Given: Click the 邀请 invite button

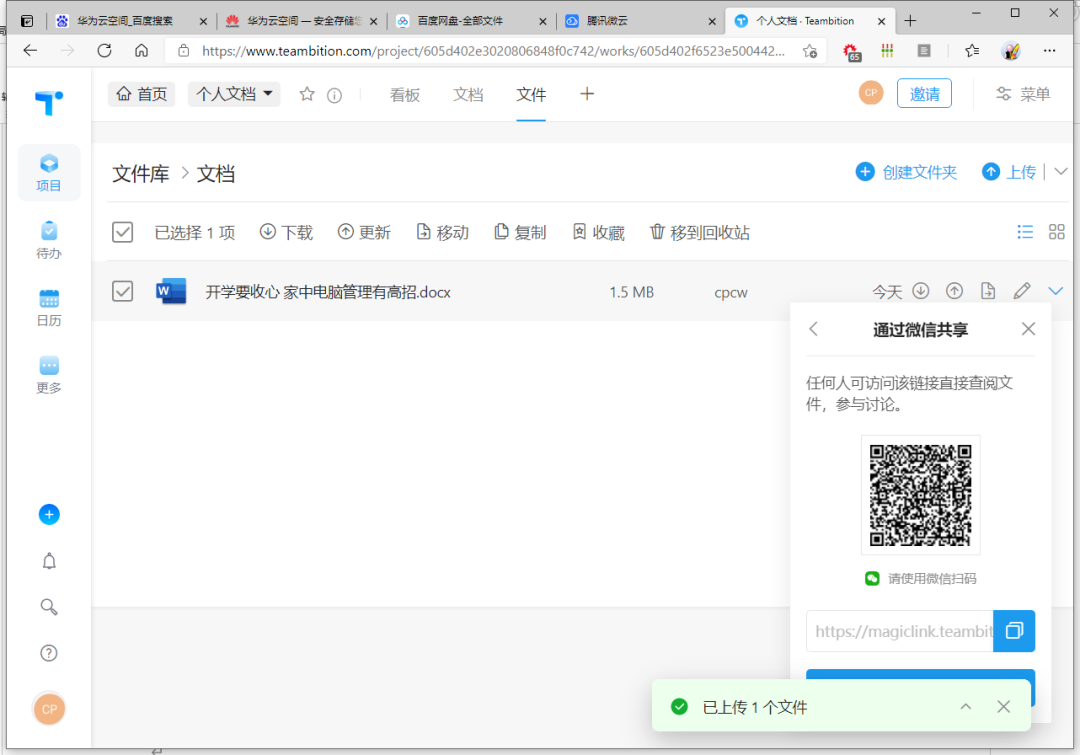Looking at the screenshot, I should click(924, 94).
